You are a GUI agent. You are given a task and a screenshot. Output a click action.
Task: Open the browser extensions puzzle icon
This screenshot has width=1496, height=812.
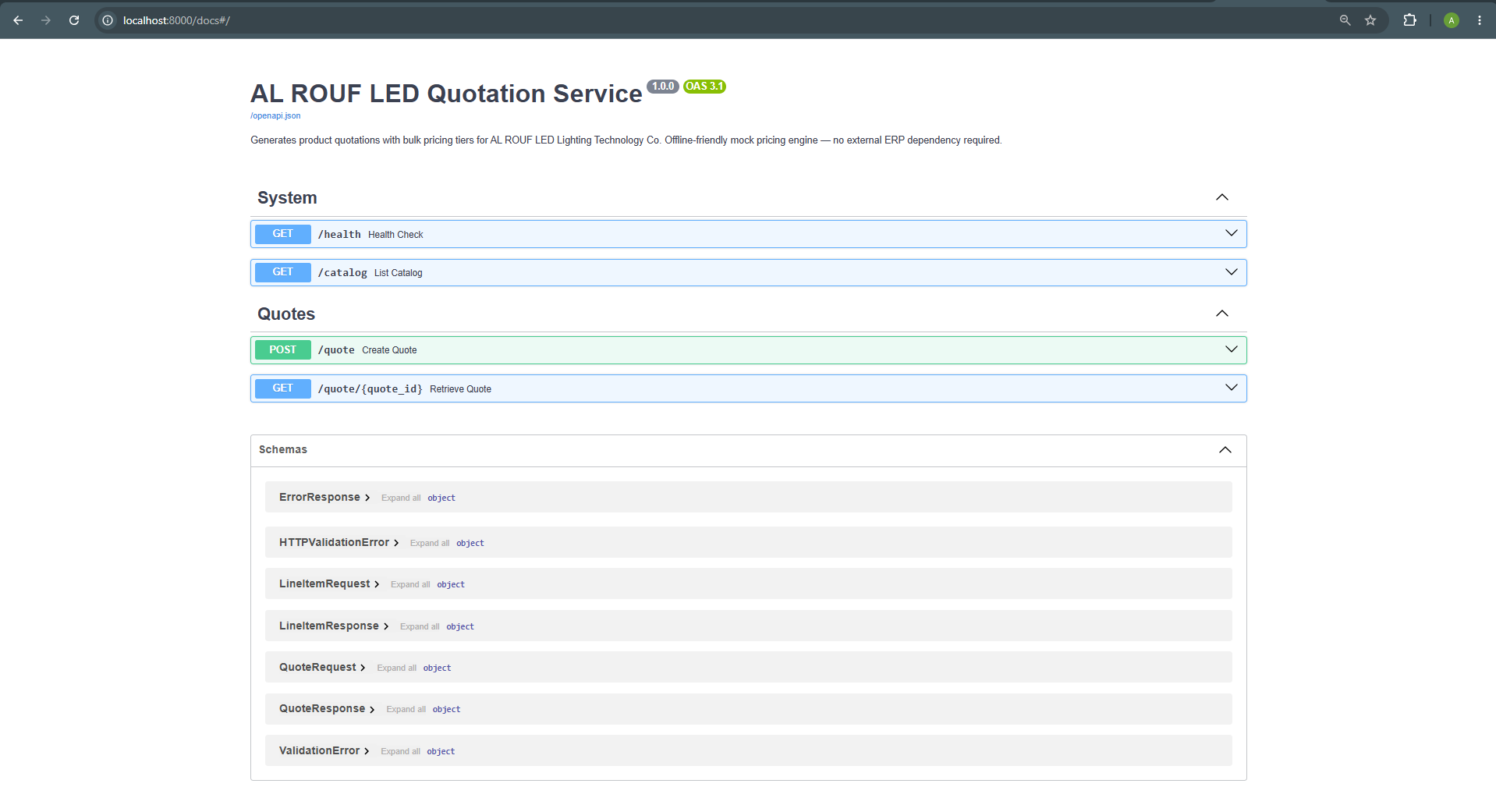pos(1409,20)
